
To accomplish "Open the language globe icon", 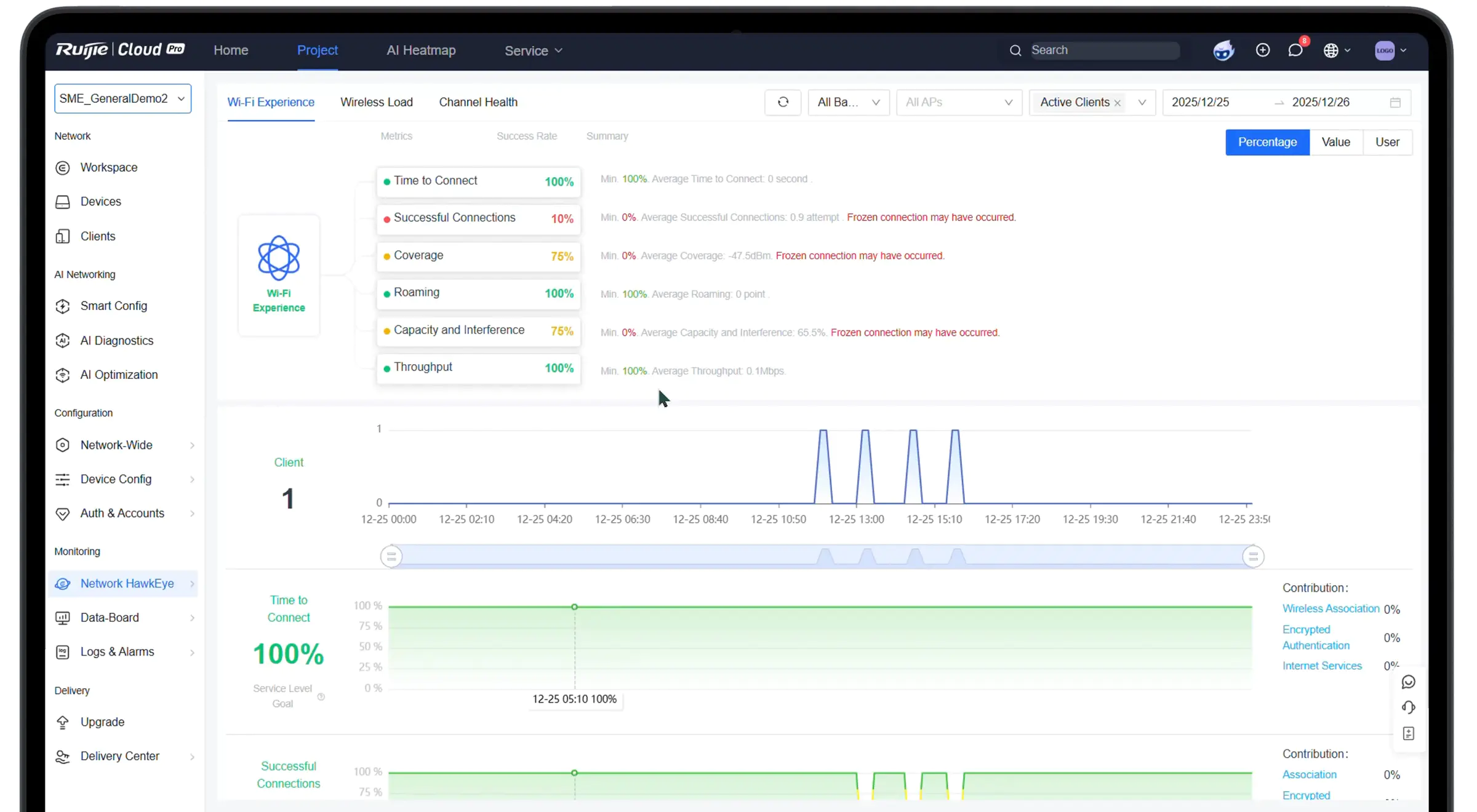I will (x=1331, y=50).
